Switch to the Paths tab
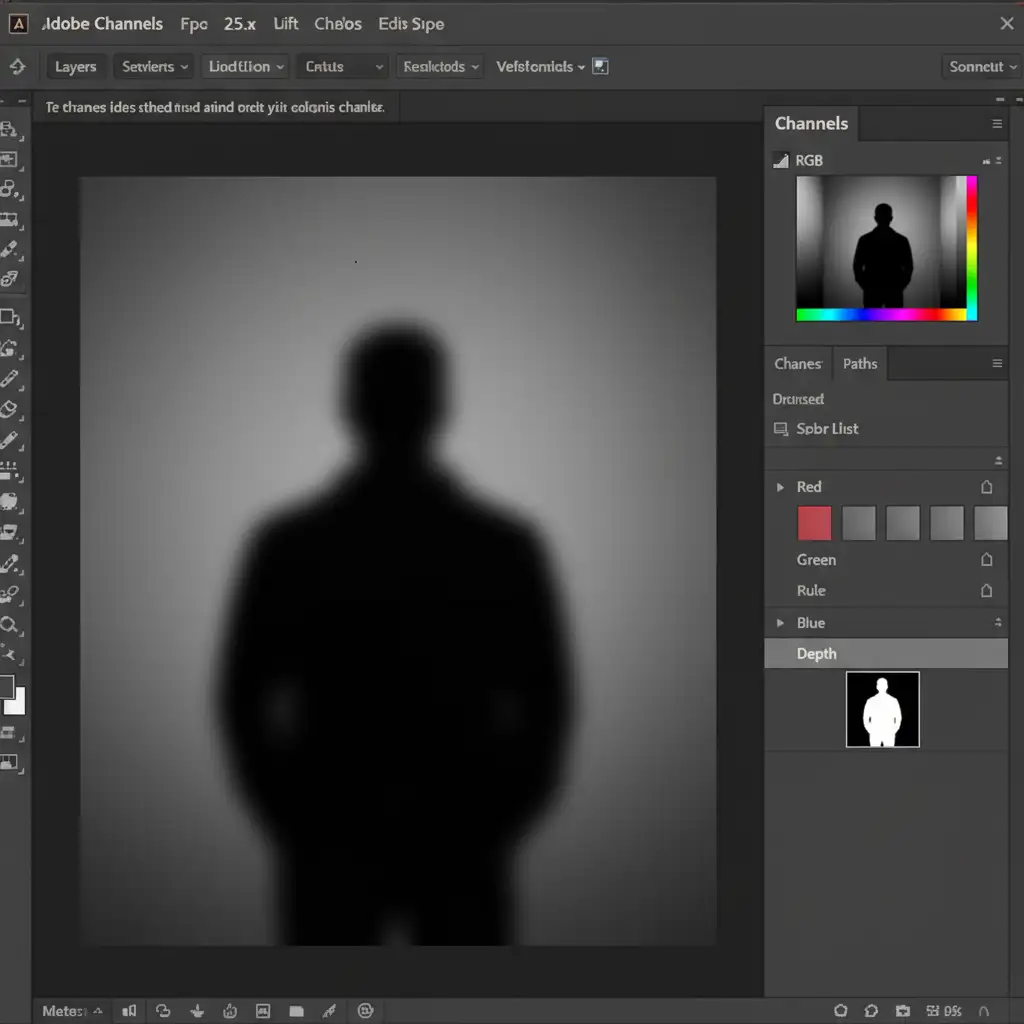 point(859,364)
